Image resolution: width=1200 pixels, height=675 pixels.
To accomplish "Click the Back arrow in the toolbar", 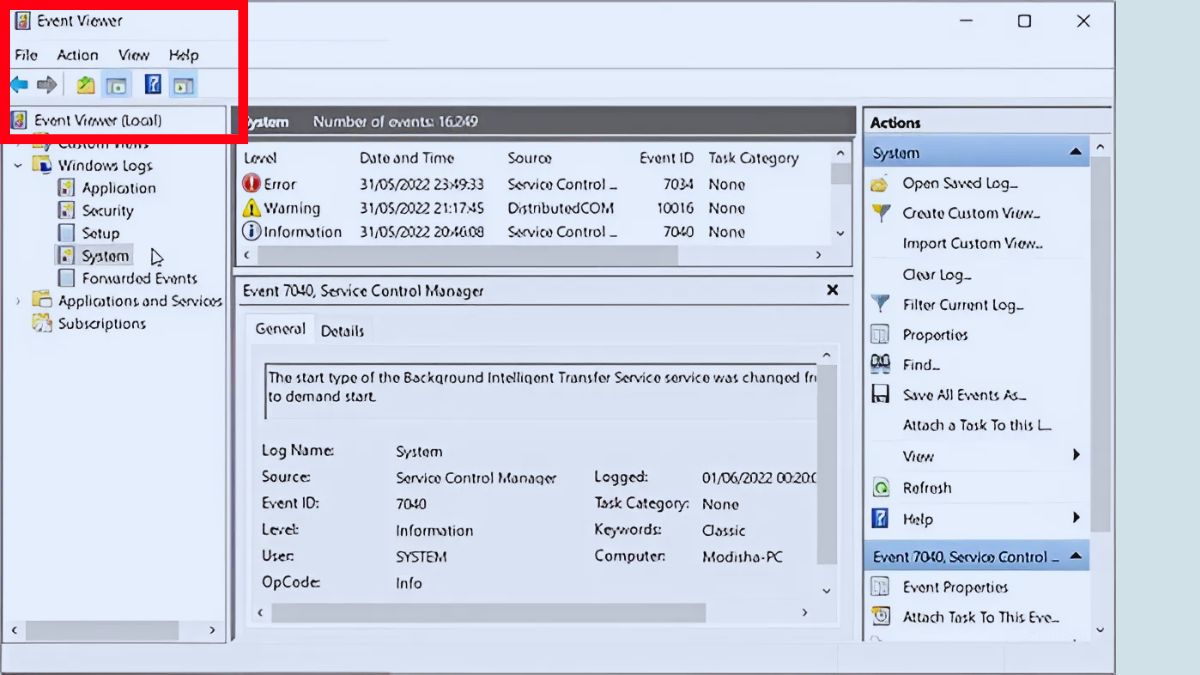I will tap(19, 85).
